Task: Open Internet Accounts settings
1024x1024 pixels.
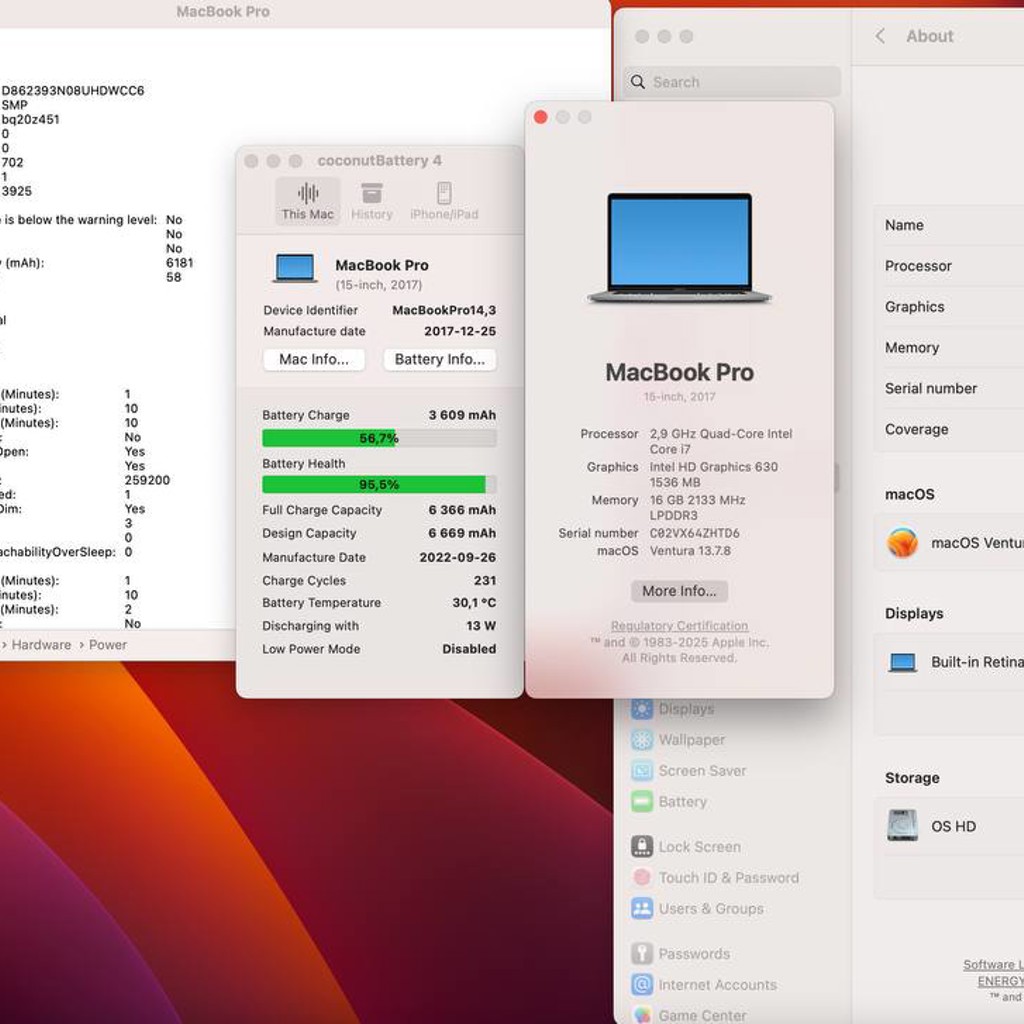Action: tap(704, 984)
